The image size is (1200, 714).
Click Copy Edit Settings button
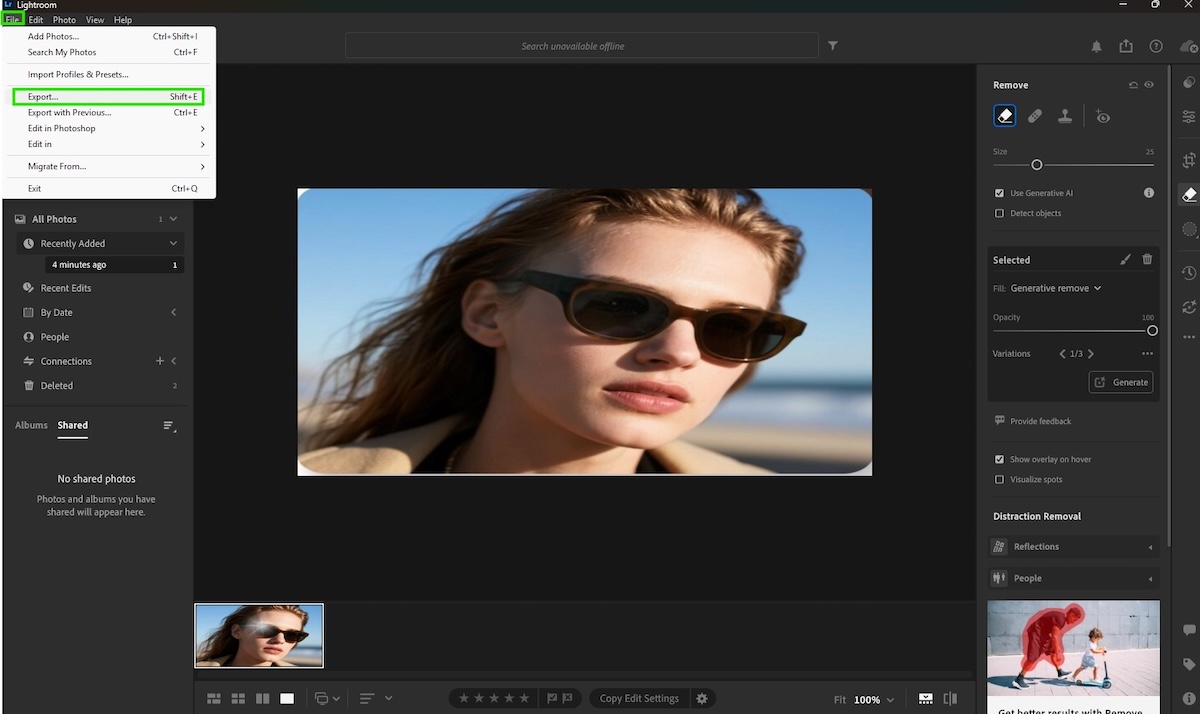click(639, 698)
